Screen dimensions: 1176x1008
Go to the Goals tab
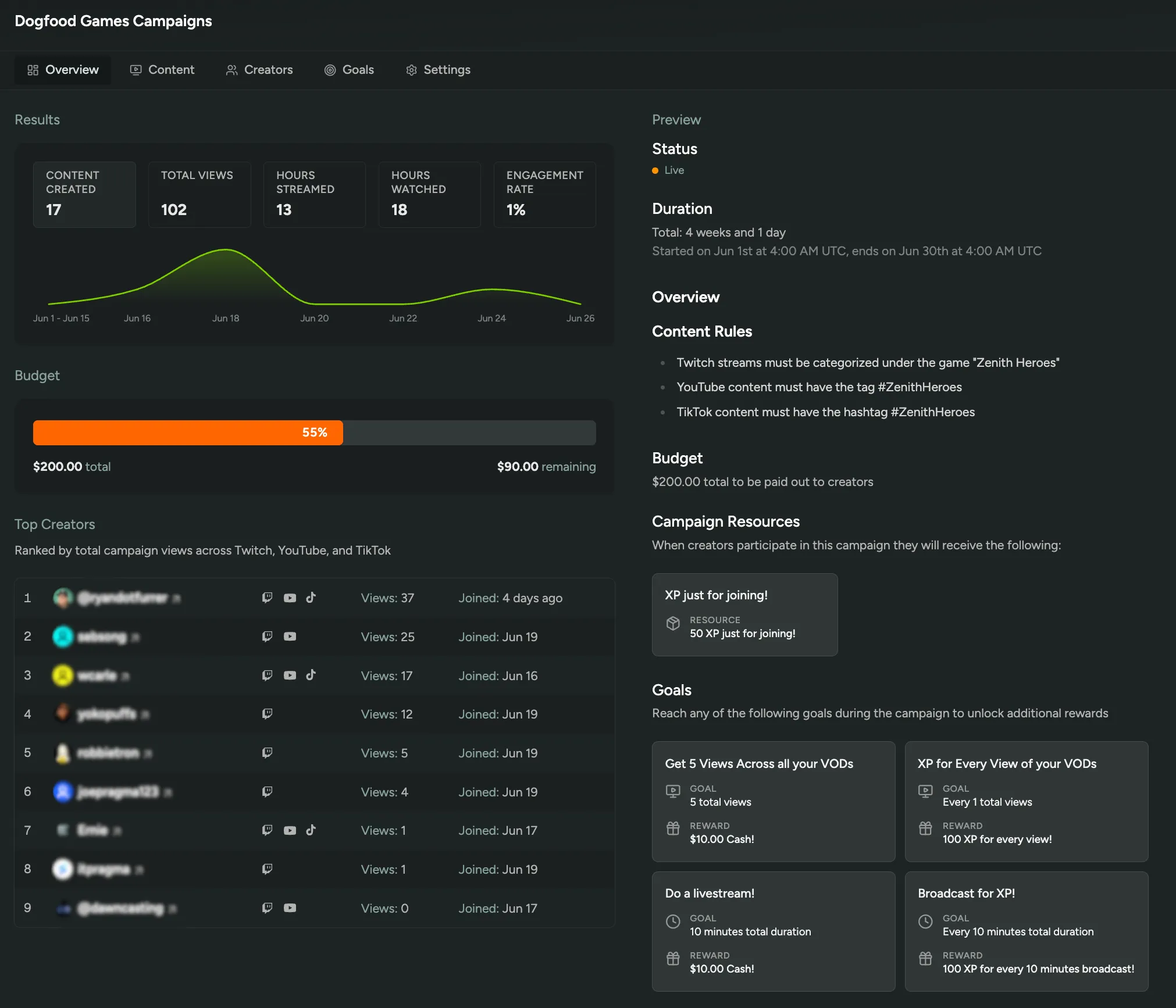point(349,70)
